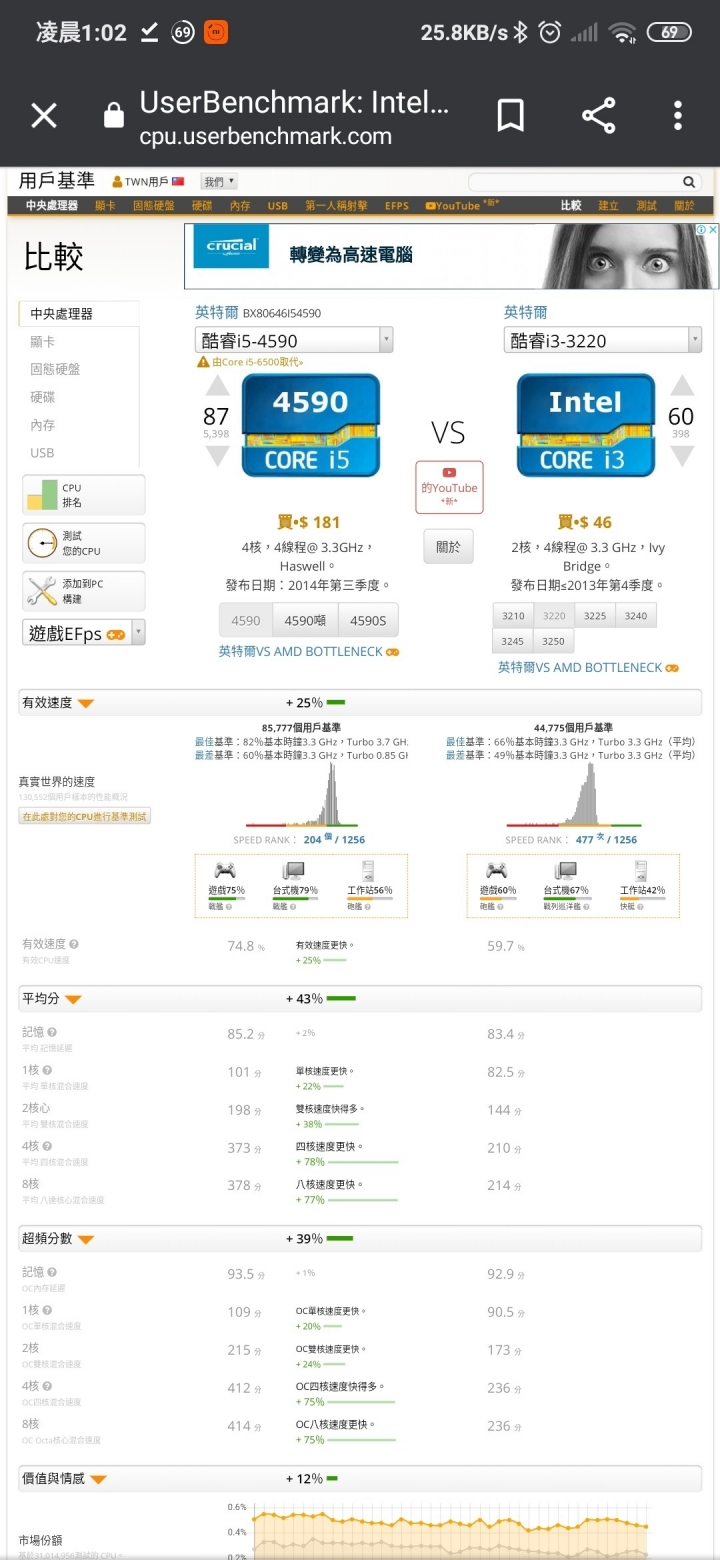Viewport: 720px width, 1560px height.
Task: Open the 酷睿i5-4590 model dropdown
Action: (x=294, y=340)
